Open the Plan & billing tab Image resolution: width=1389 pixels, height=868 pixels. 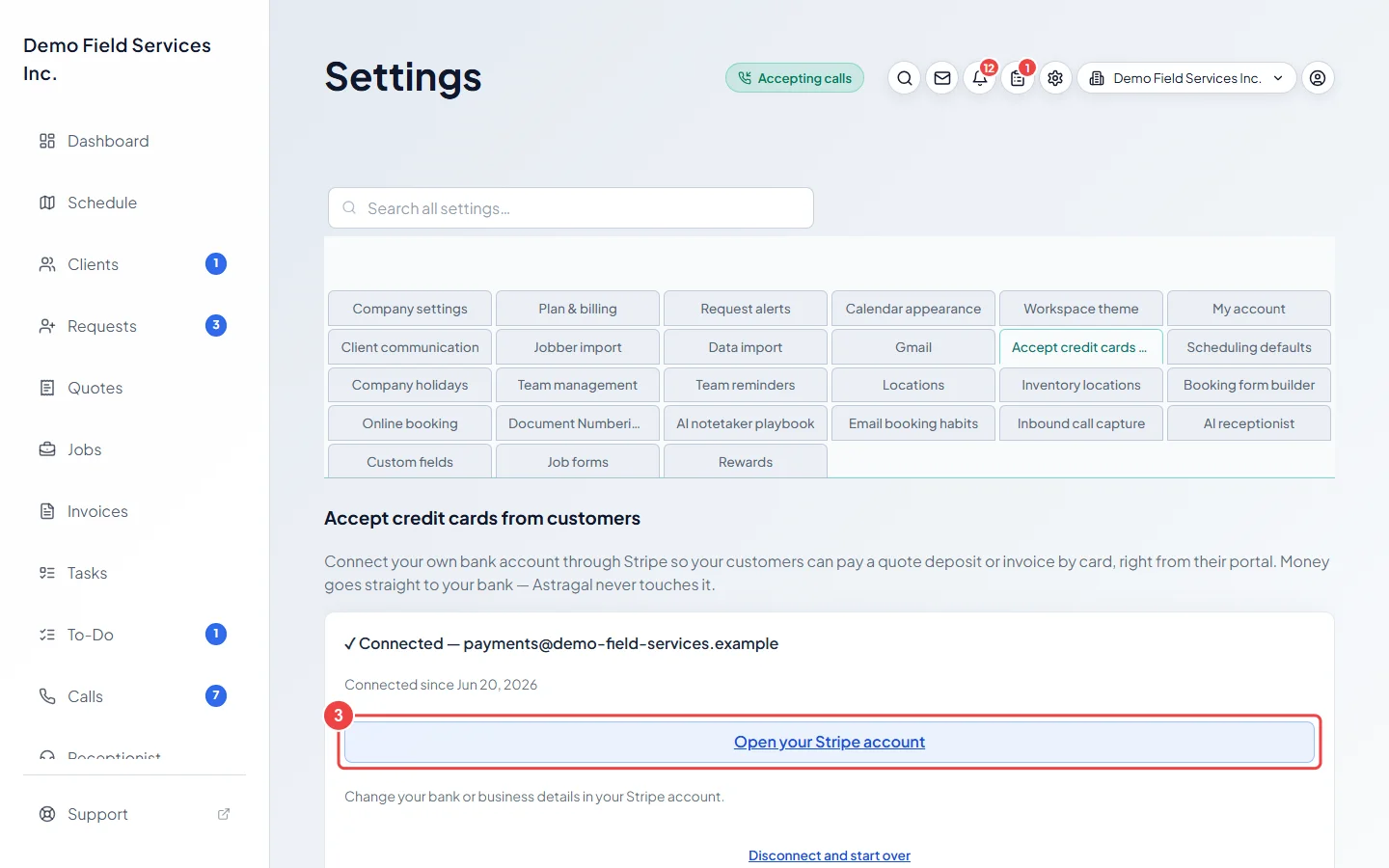[578, 309]
